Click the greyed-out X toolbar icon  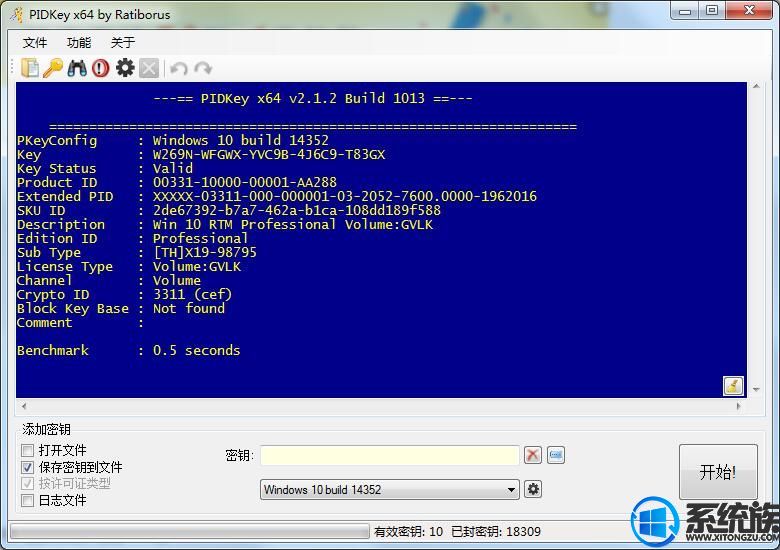(x=149, y=68)
